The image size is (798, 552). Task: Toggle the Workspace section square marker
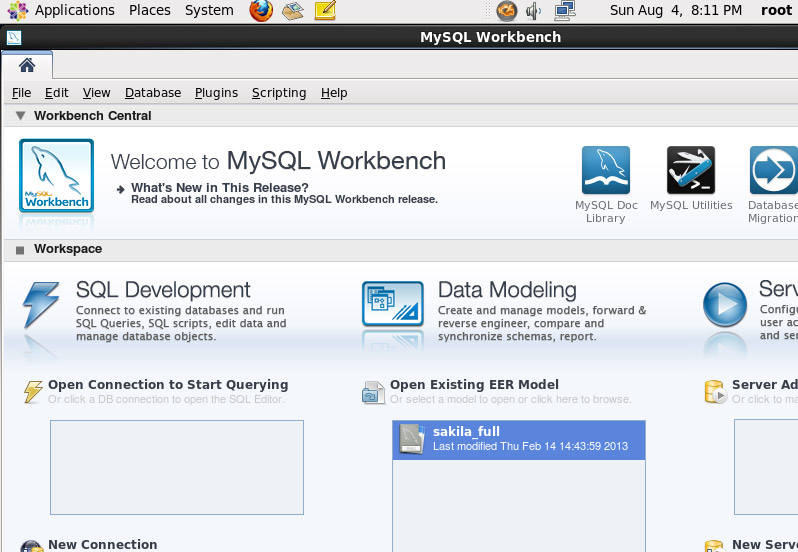pos(20,250)
